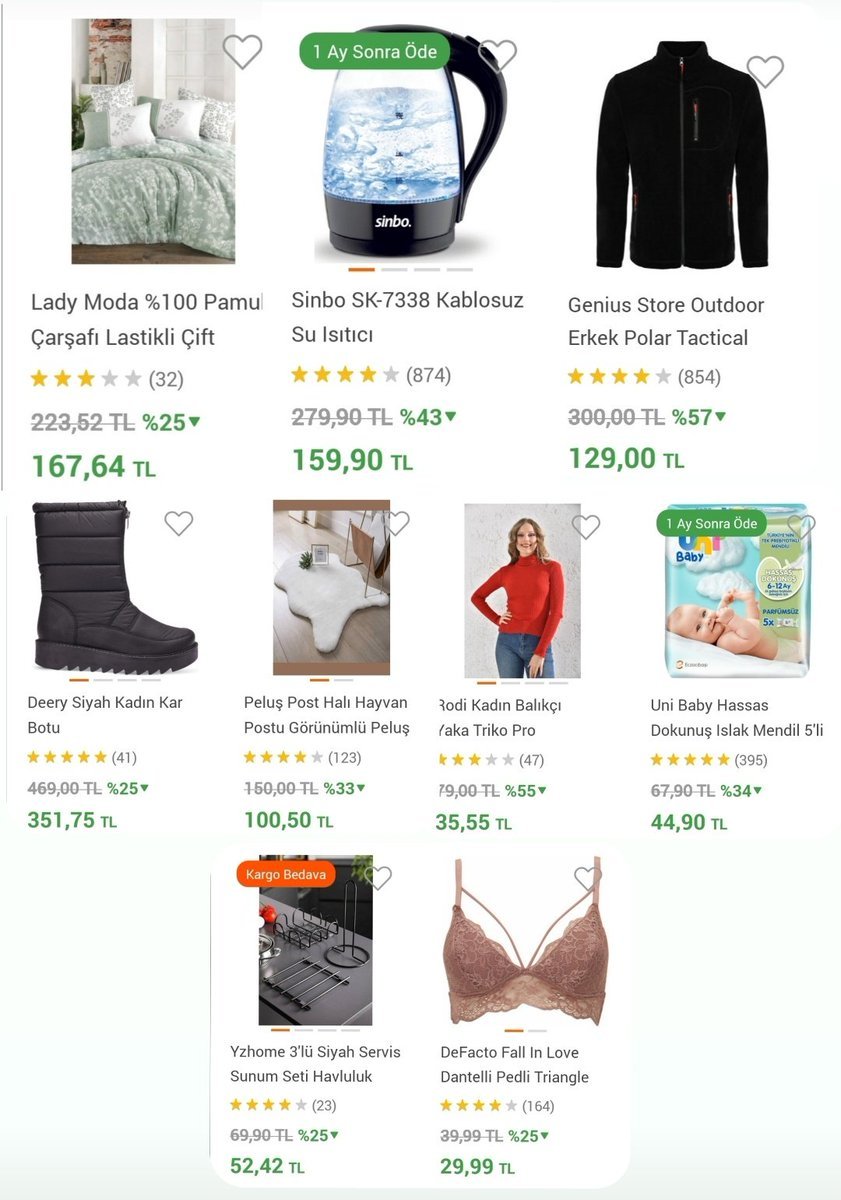Favorite the Lady Moda bedding set
Image resolution: width=841 pixels, height=1200 pixels.
pos(242,51)
